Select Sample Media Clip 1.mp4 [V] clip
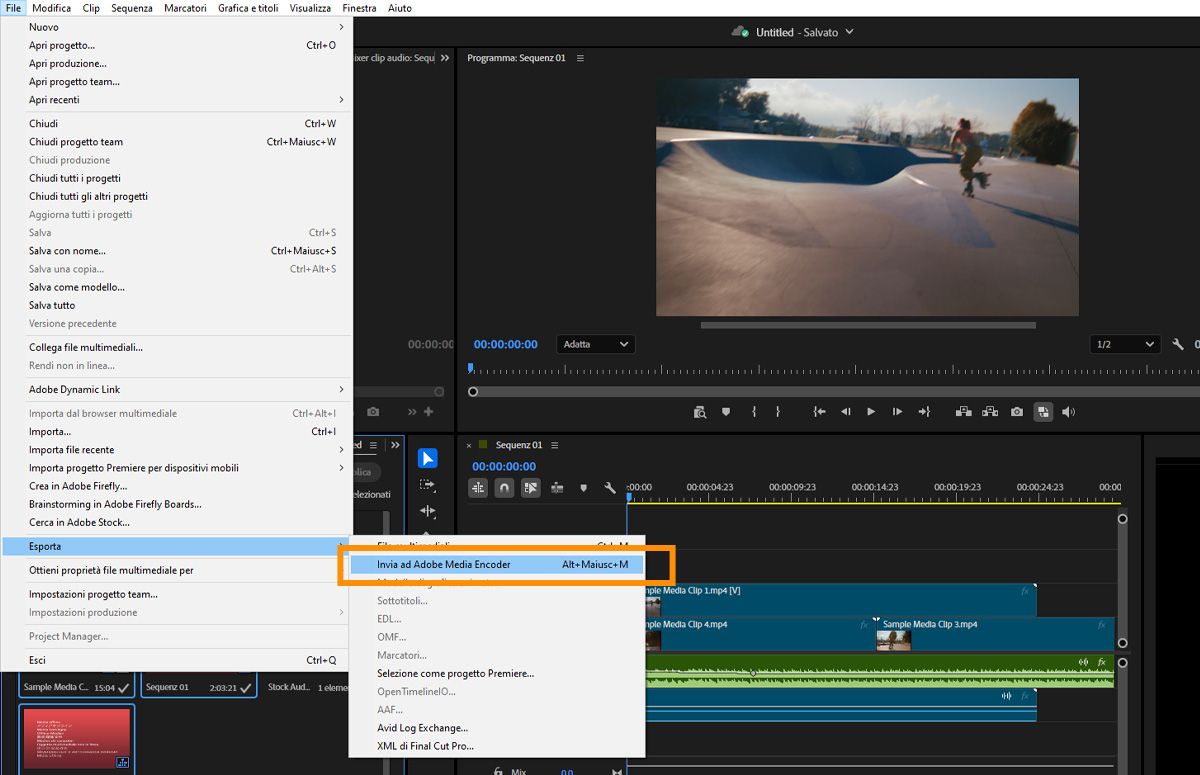This screenshot has height=775, width=1200. tap(840, 600)
